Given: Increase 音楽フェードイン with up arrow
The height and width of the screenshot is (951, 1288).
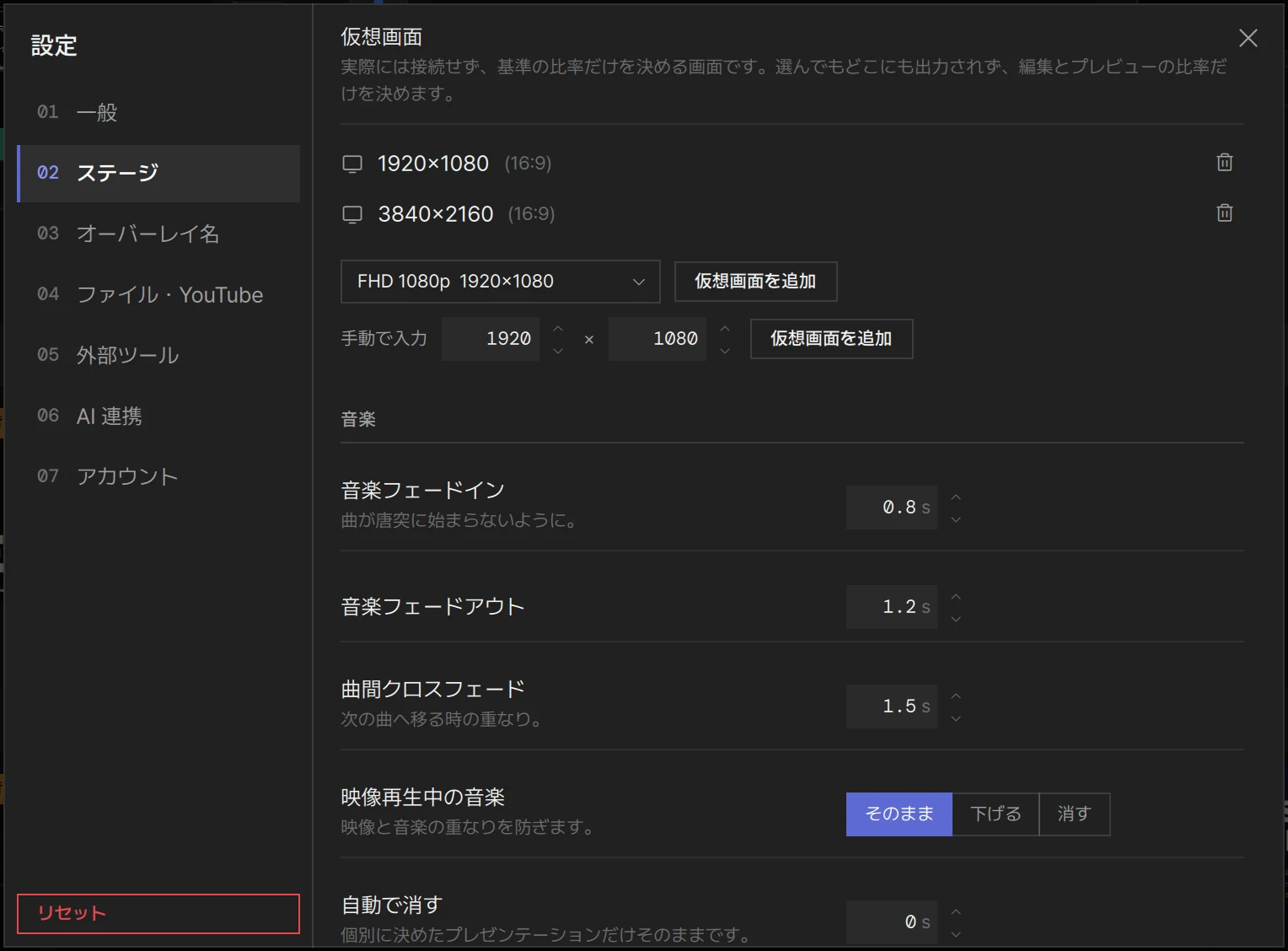Looking at the screenshot, I should point(956,497).
